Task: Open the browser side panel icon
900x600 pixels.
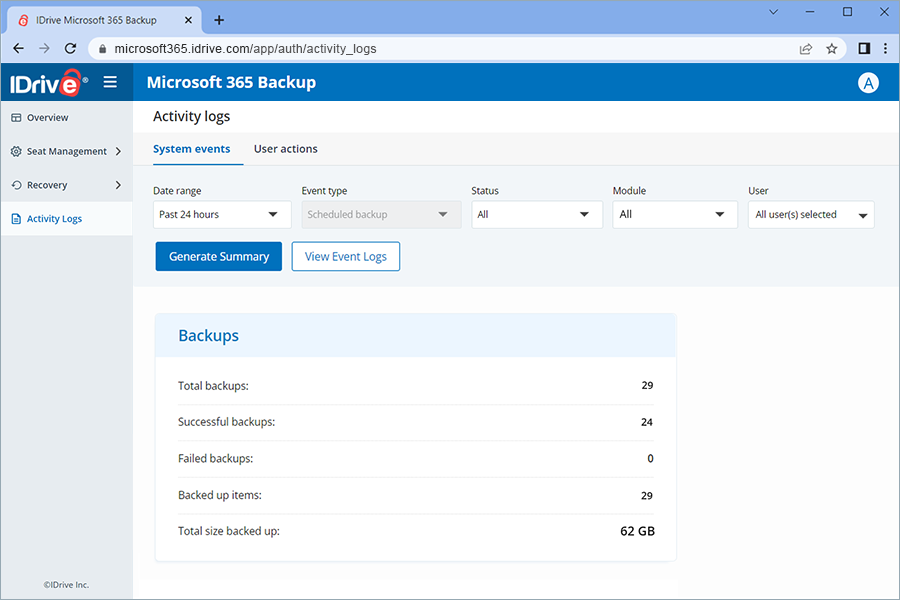Action: click(x=864, y=49)
